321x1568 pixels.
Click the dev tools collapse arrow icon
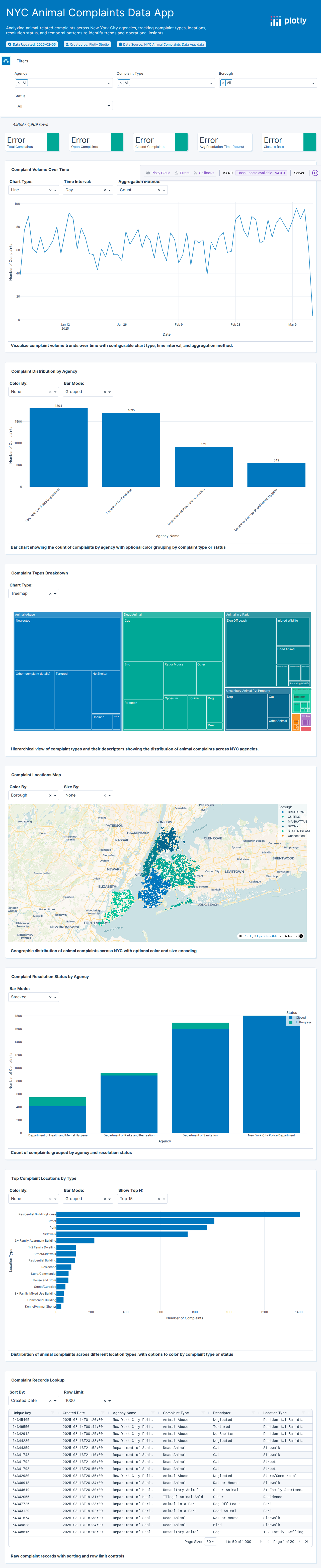point(315,173)
